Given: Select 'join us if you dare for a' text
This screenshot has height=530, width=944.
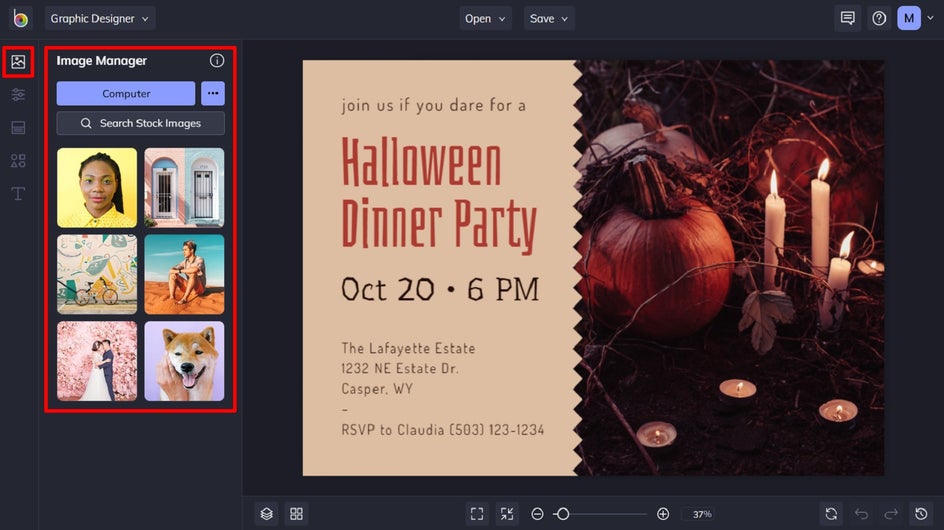Looking at the screenshot, I should point(433,105).
